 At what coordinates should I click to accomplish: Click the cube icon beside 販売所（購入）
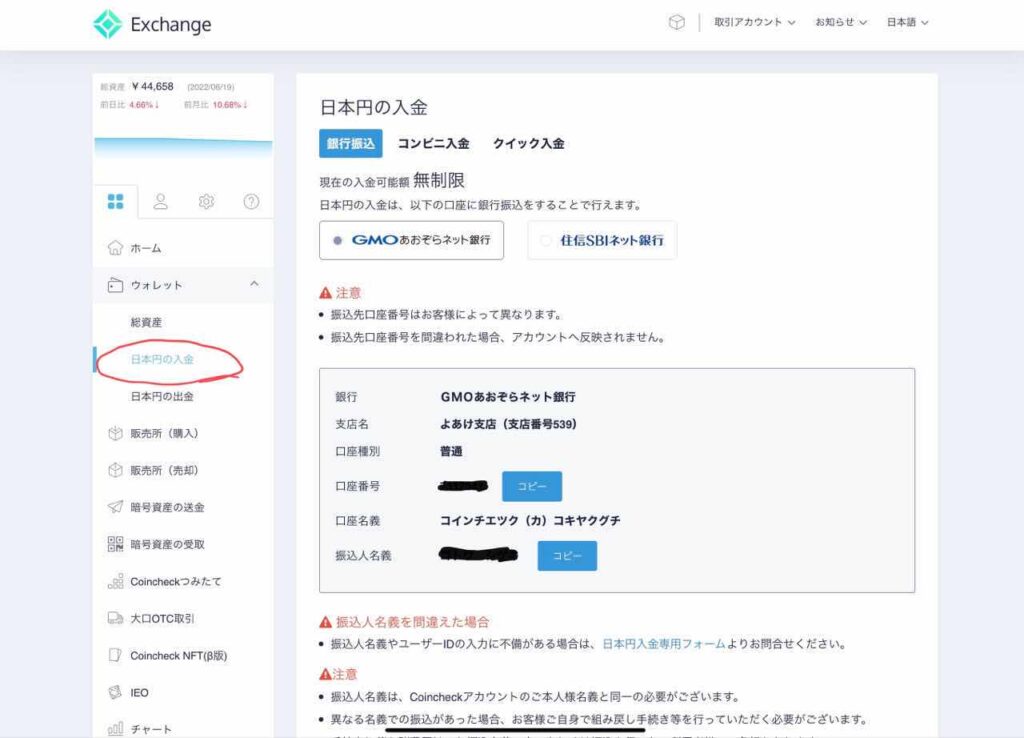click(x=116, y=434)
